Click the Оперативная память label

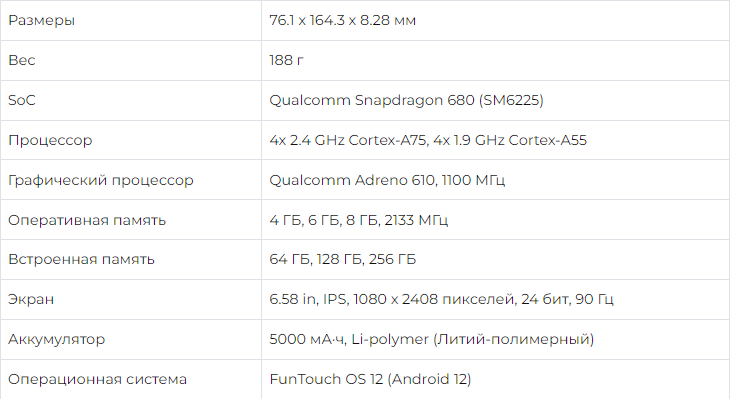87,220
